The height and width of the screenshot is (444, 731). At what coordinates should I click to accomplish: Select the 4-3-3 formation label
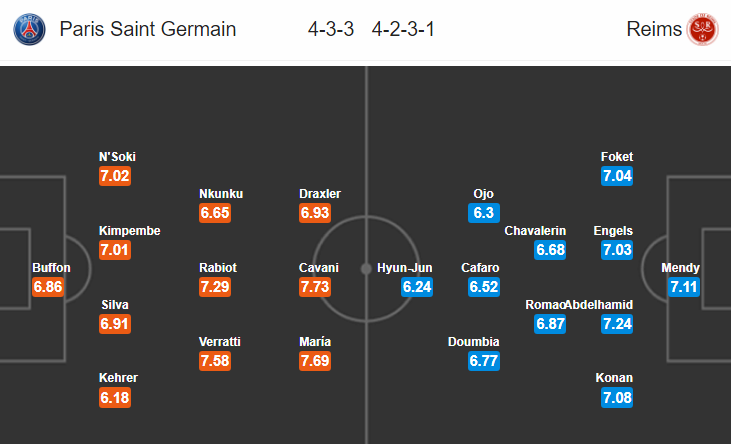pyautogui.click(x=331, y=29)
